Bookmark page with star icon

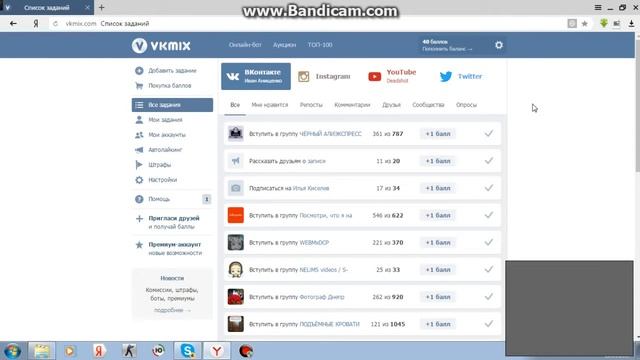[x=584, y=24]
